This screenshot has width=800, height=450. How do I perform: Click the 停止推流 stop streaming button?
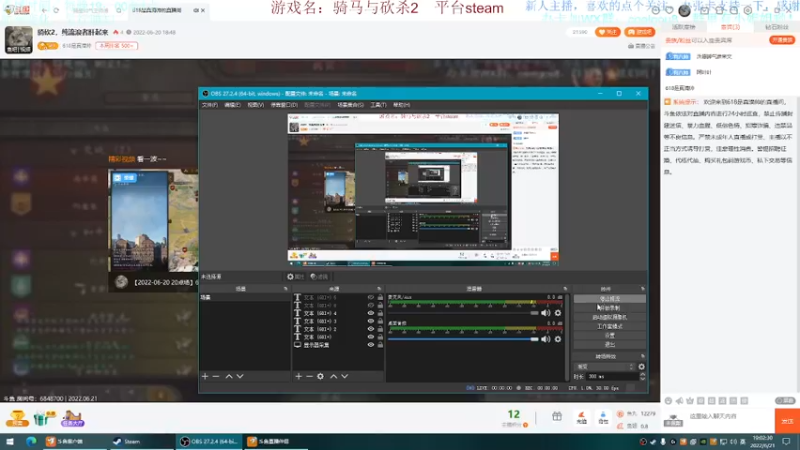tap(610, 298)
